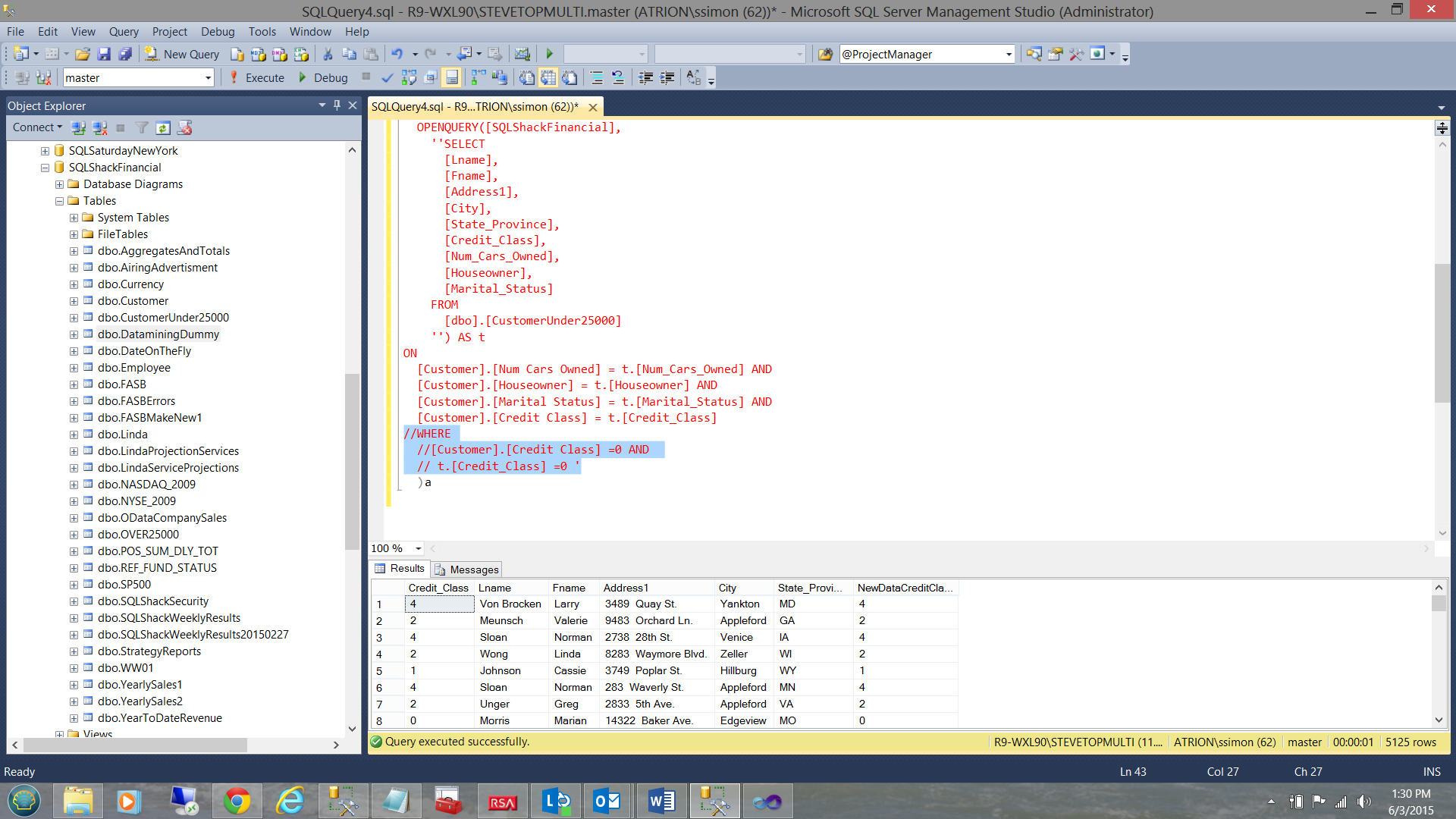
Task: Toggle Object Explorer auto-hide pin
Action: pos(337,105)
